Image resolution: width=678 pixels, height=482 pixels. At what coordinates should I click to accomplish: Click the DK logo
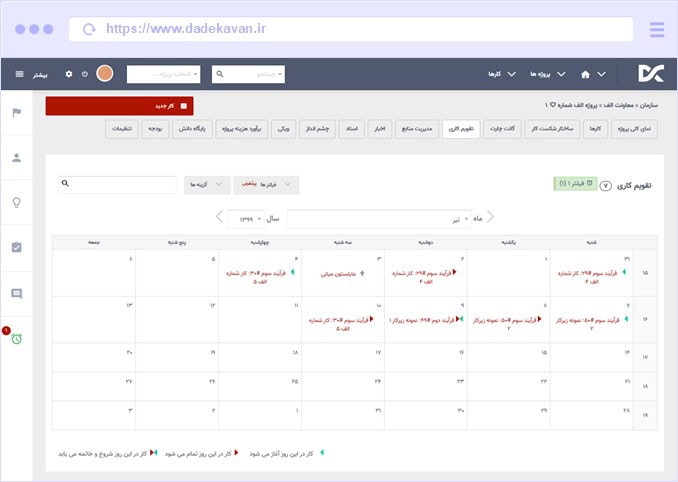[651, 73]
